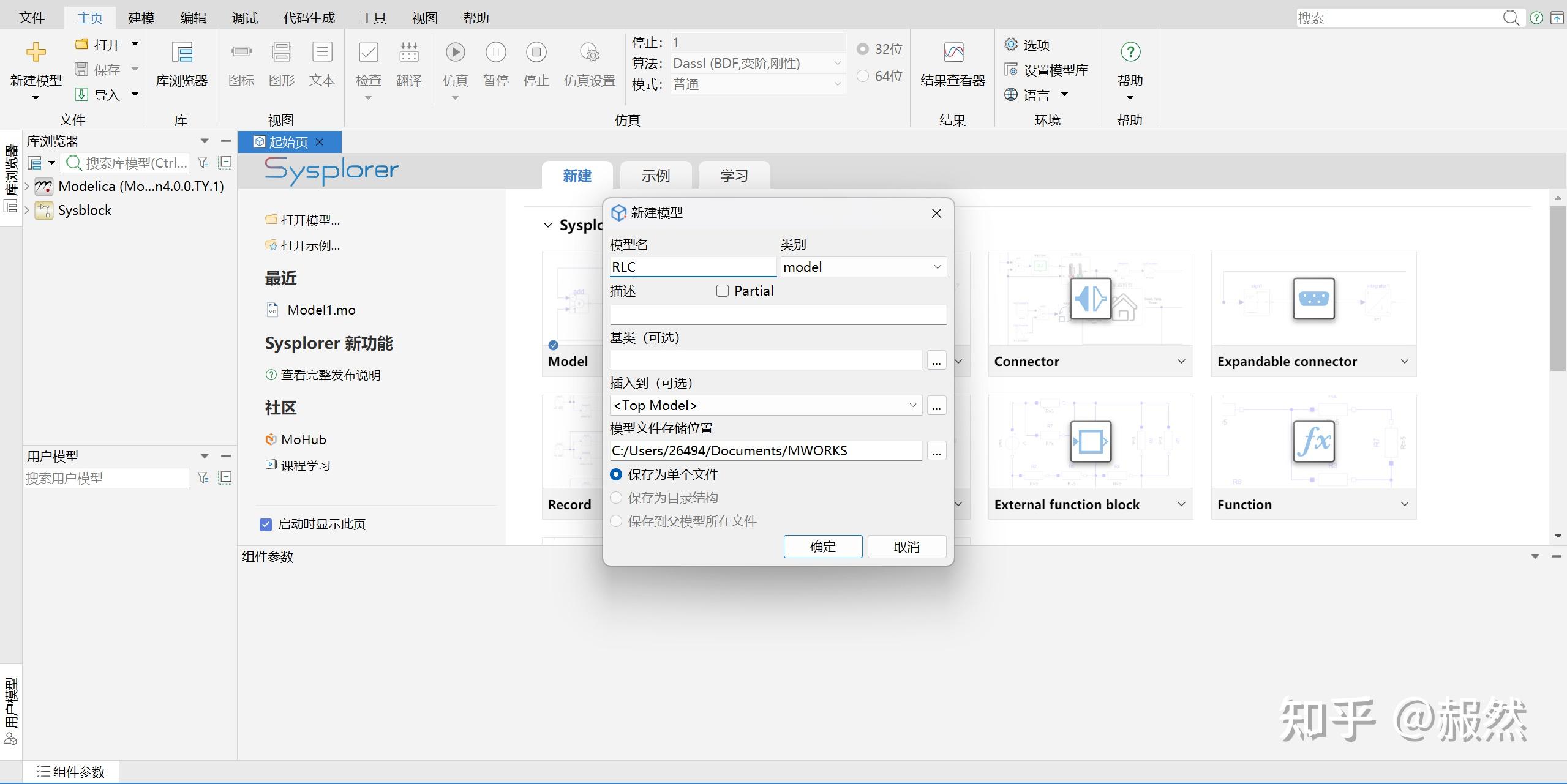This screenshot has width=1567, height=784.
Task: Uncheck 启动时显示此页 checkbox
Action: (266, 525)
